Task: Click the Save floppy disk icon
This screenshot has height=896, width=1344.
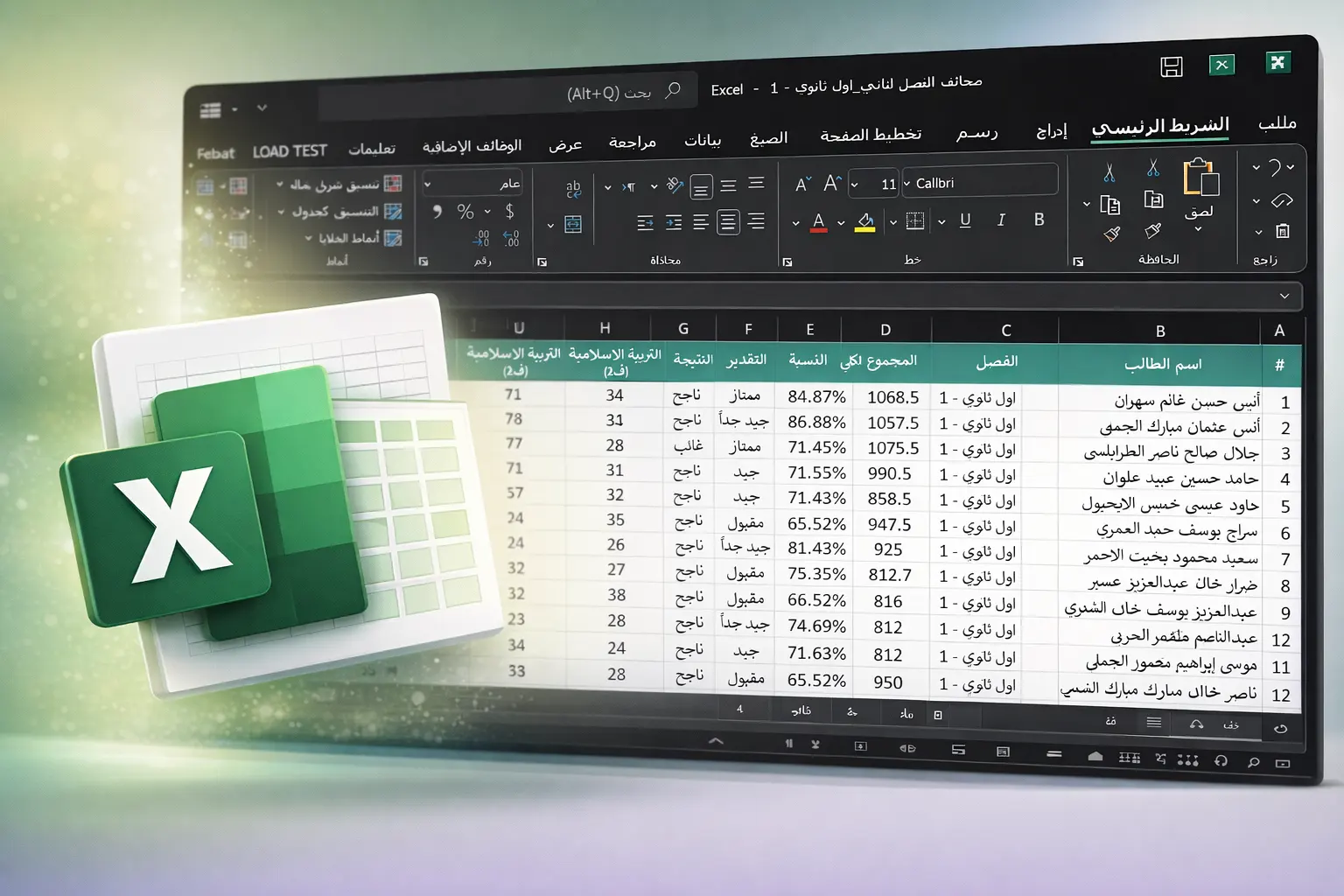Action: pyautogui.click(x=1171, y=66)
